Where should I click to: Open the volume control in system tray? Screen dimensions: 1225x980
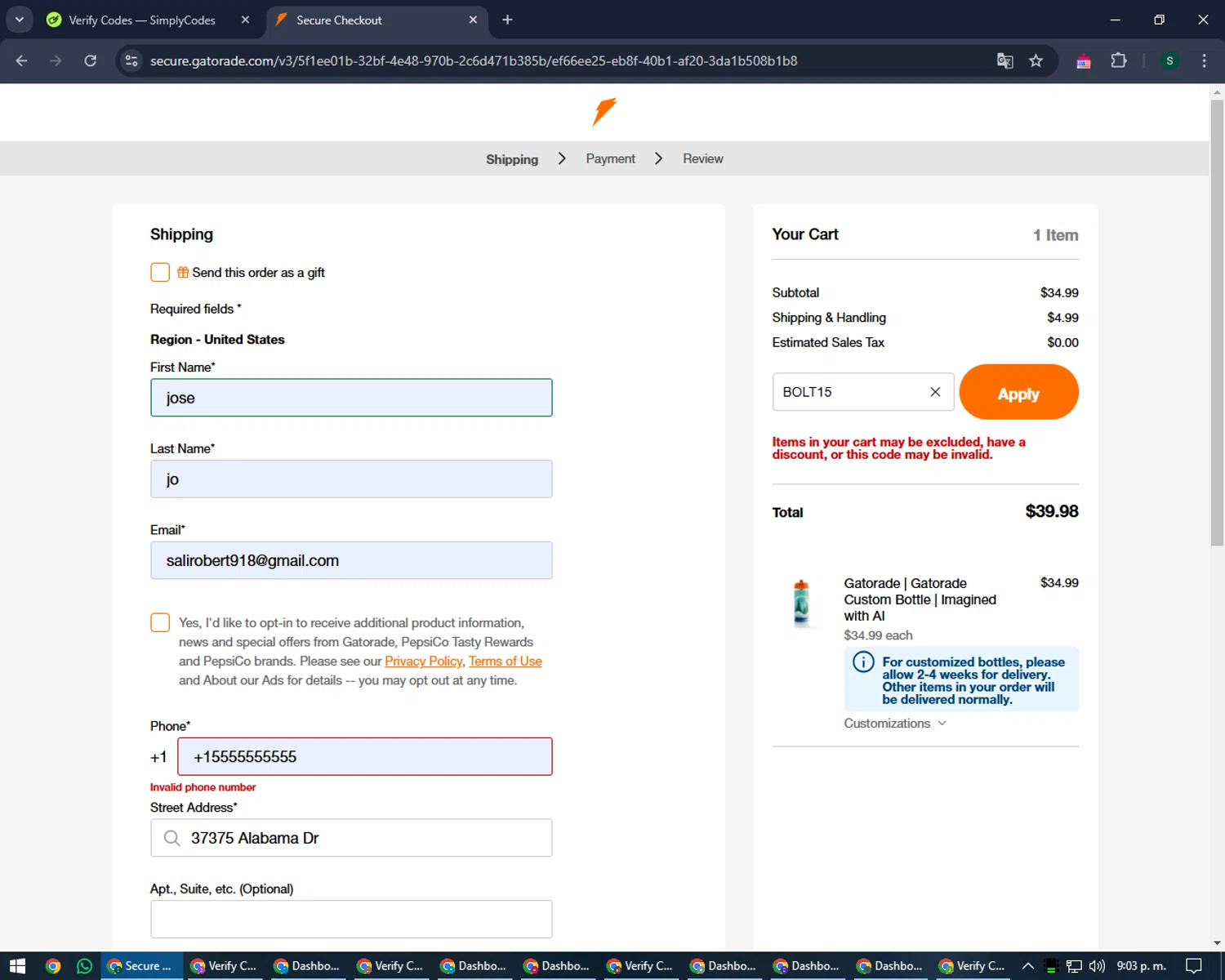[1097, 966]
